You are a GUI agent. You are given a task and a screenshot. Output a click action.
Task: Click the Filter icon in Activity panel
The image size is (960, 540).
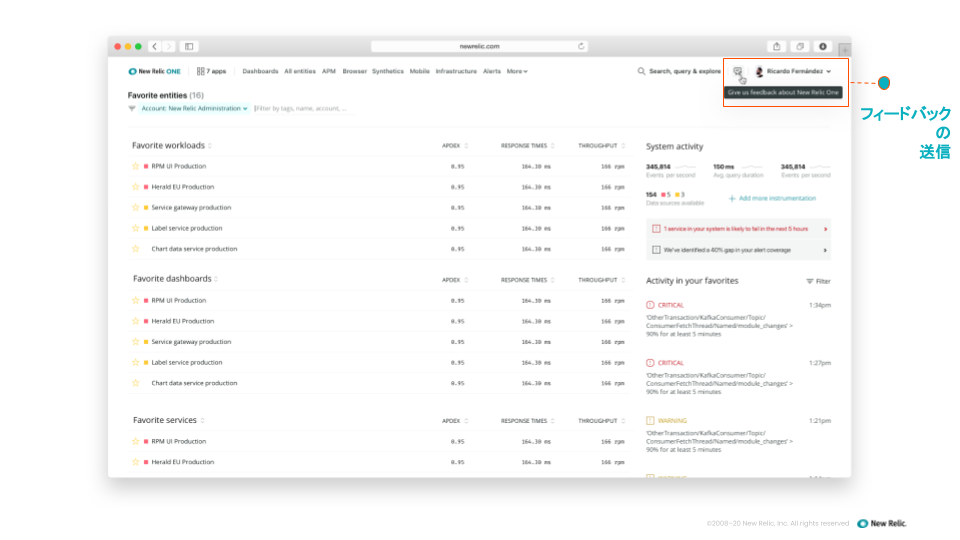point(809,281)
